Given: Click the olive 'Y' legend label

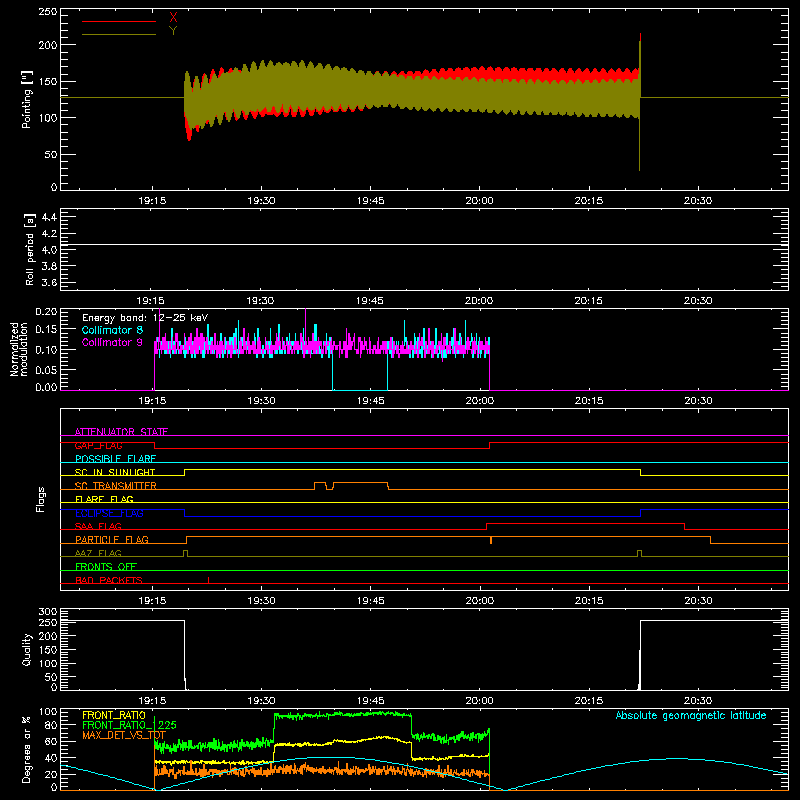Looking at the screenshot, I should (x=173, y=31).
